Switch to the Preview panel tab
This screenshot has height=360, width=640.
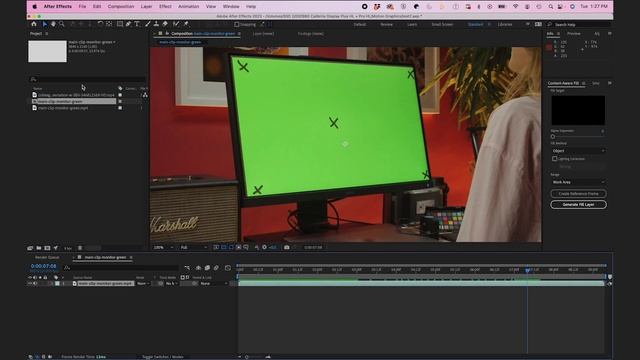[x=573, y=33]
